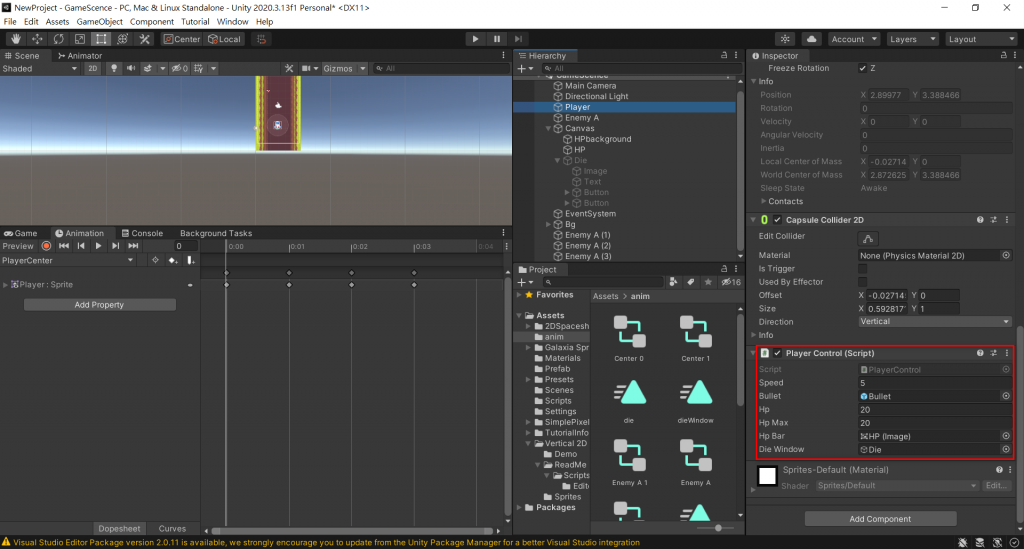Open the Layers dropdown
This screenshot has height=549, width=1024.
(x=912, y=39)
